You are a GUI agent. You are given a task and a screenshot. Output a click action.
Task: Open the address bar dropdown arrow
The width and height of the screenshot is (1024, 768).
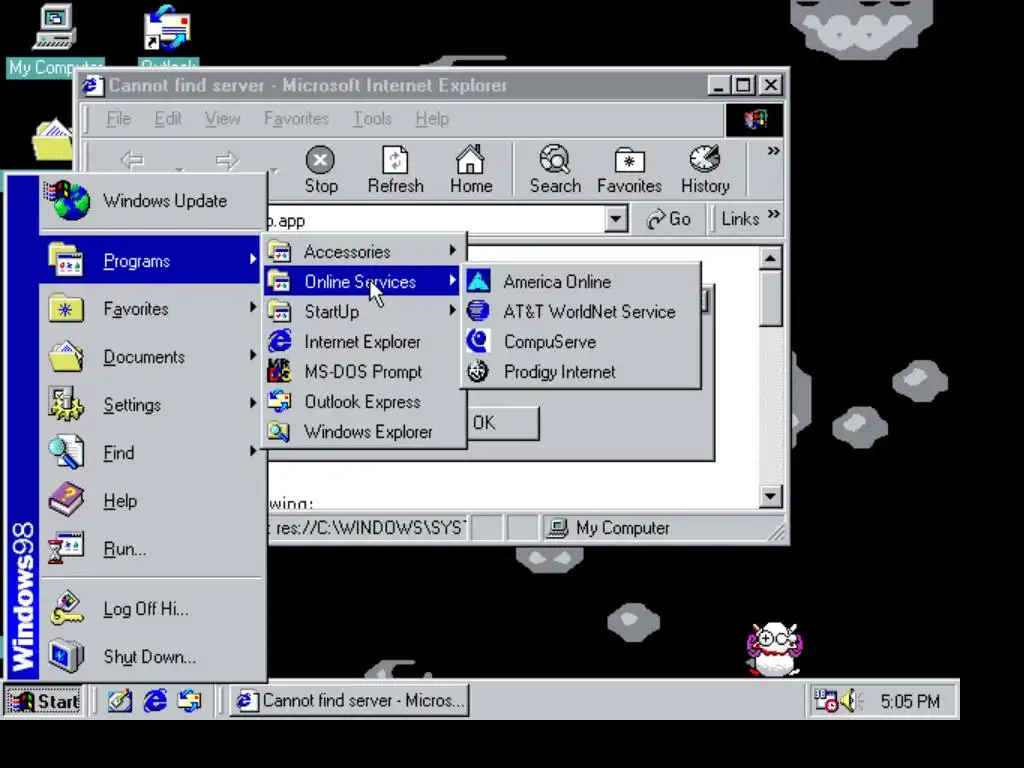click(616, 219)
